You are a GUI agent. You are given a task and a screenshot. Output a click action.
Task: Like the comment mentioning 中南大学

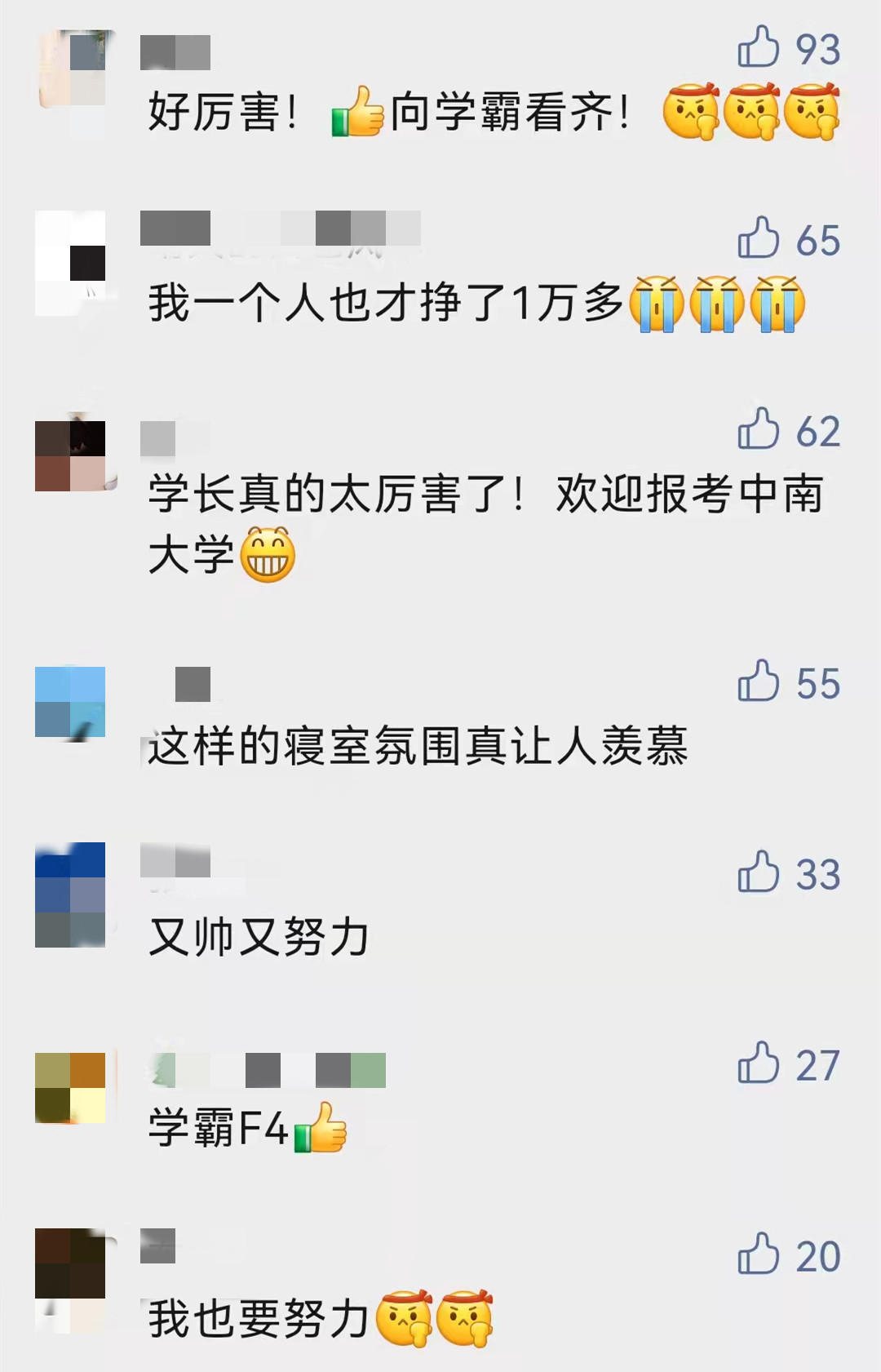[759, 428]
